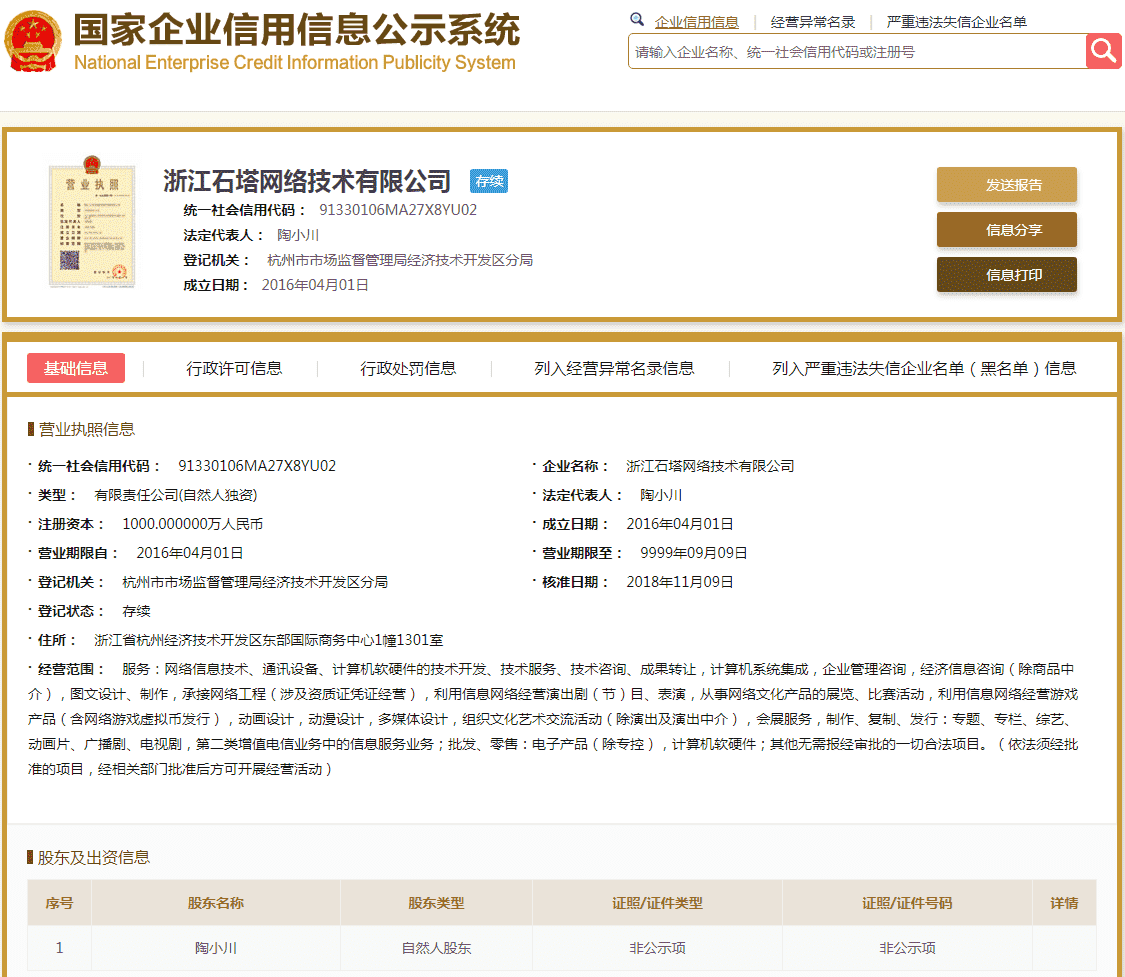Click the 自然人股东 cell
The width and height of the screenshot is (1125, 977).
click(x=436, y=948)
